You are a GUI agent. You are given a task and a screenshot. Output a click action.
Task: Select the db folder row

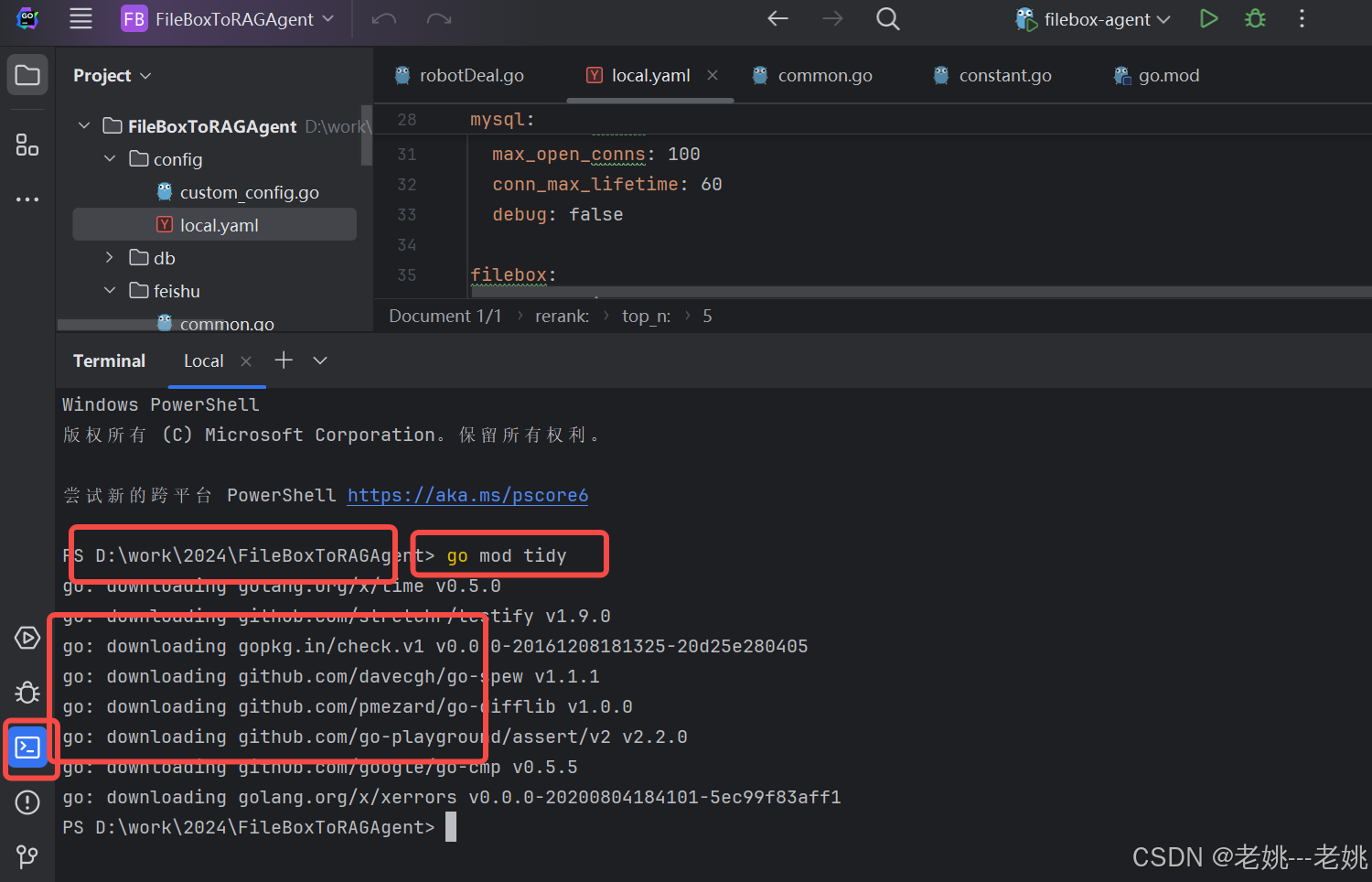point(214,257)
